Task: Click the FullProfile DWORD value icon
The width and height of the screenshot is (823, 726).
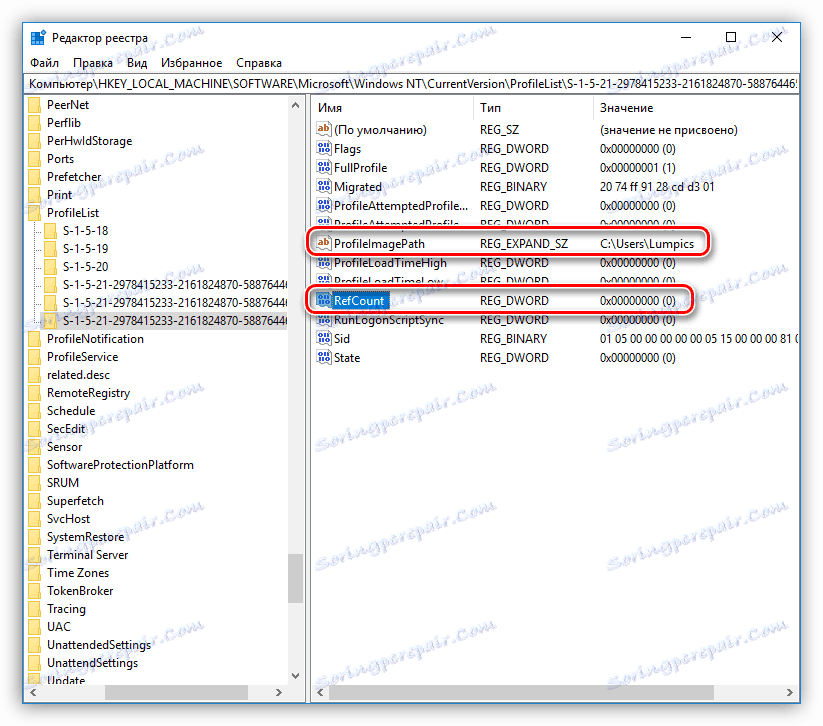Action: tap(324, 167)
